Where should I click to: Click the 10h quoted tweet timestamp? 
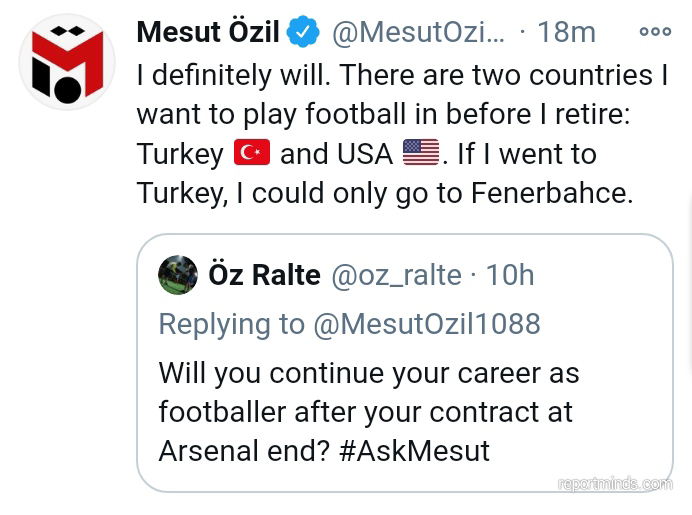510,275
